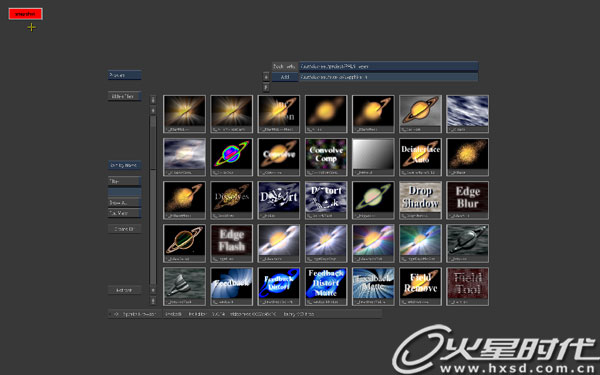This screenshot has width=600, height=375.
Task: Choose the Edge Blur spark thumbnail
Action: (x=467, y=200)
